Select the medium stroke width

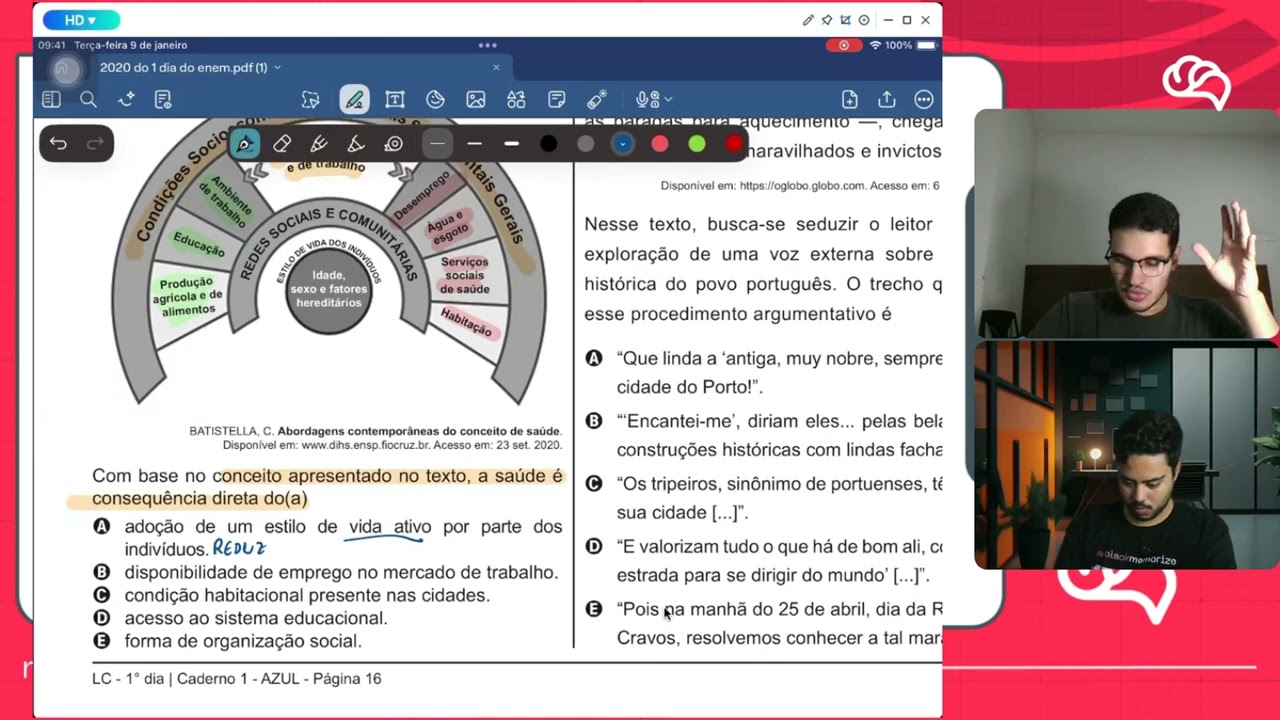[474, 144]
